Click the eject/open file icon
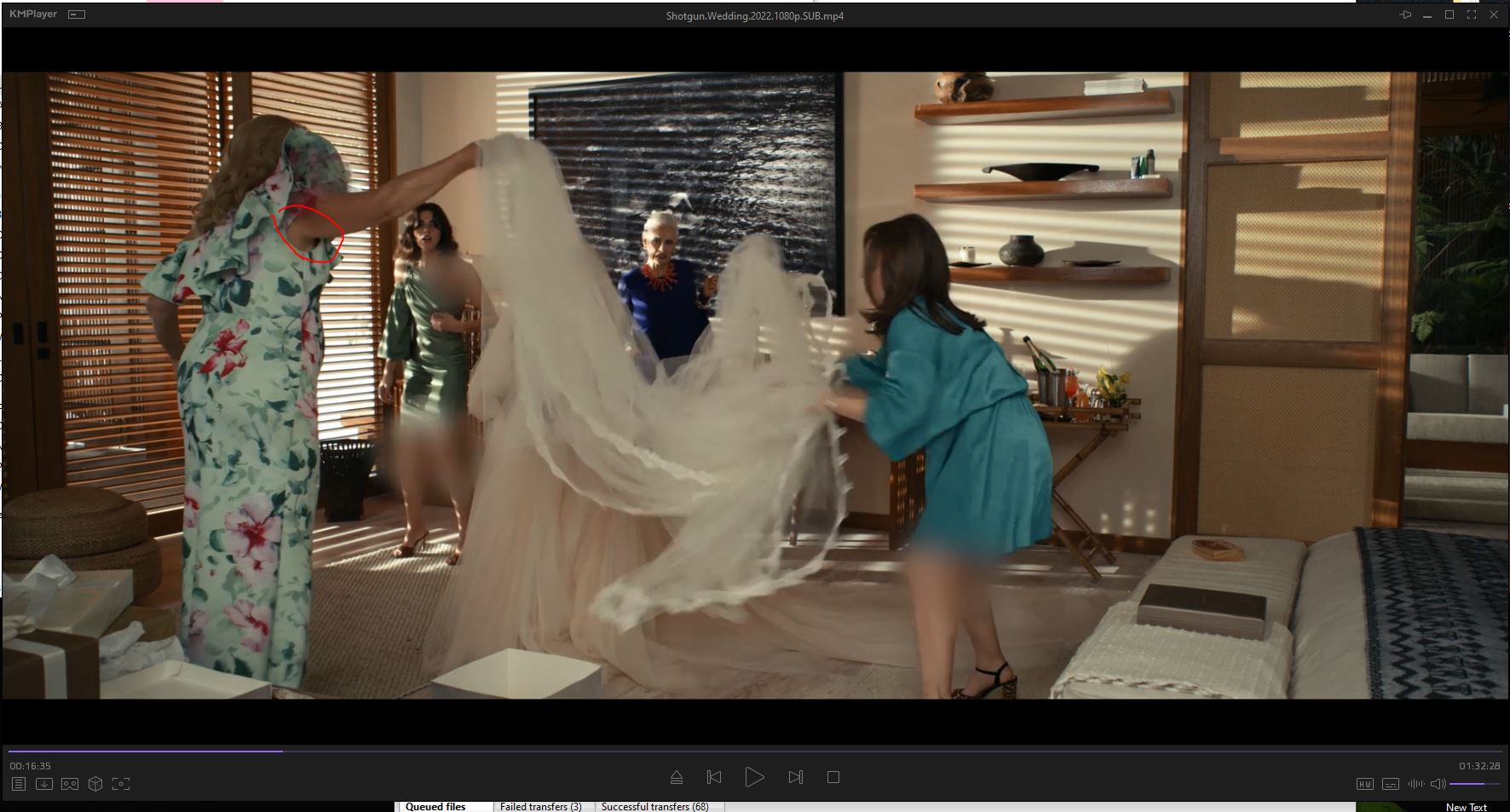The image size is (1510, 812). pos(676,777)
